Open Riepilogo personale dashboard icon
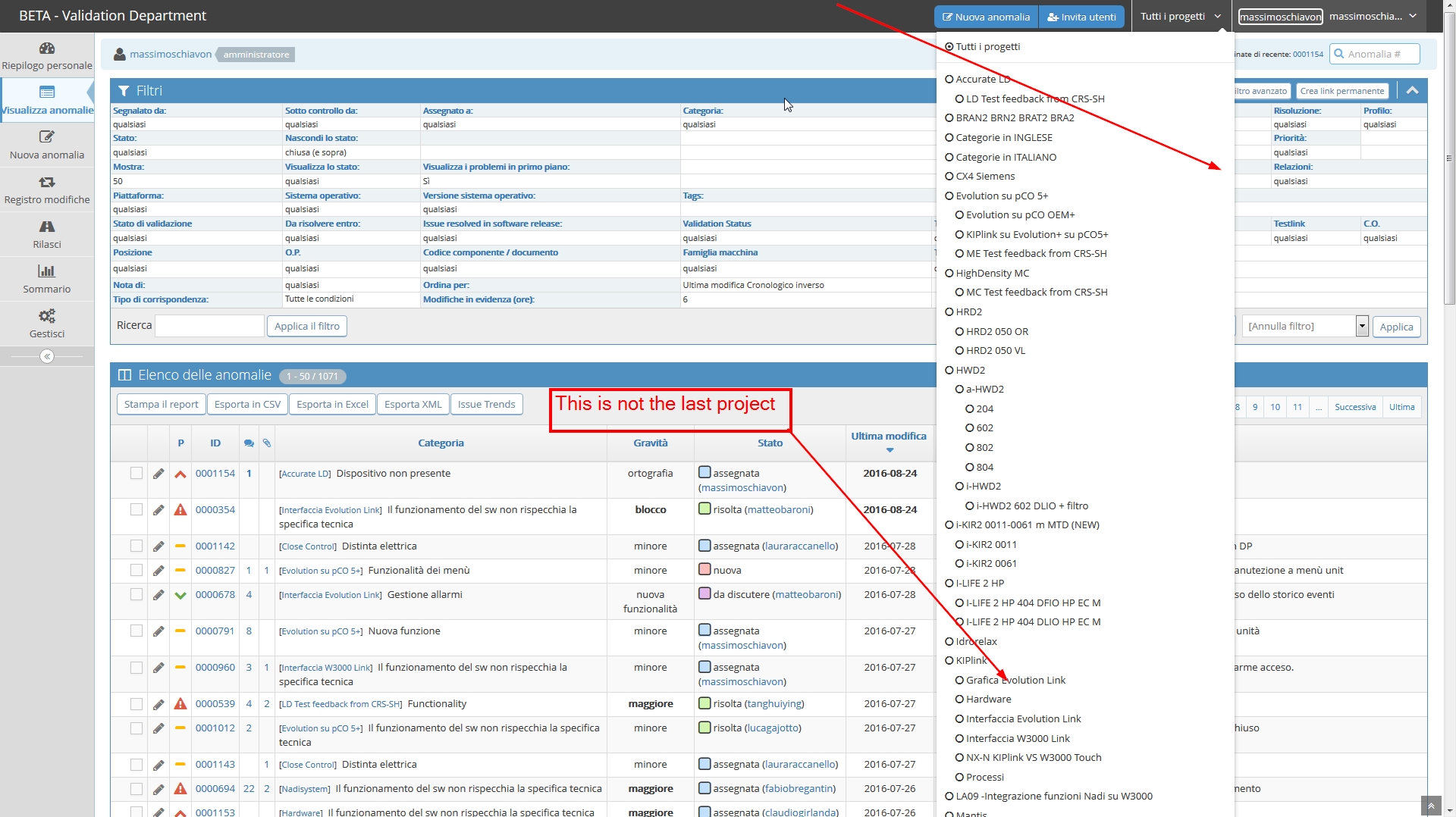This screenshot has height=817, width=1456. coord(47,49)
